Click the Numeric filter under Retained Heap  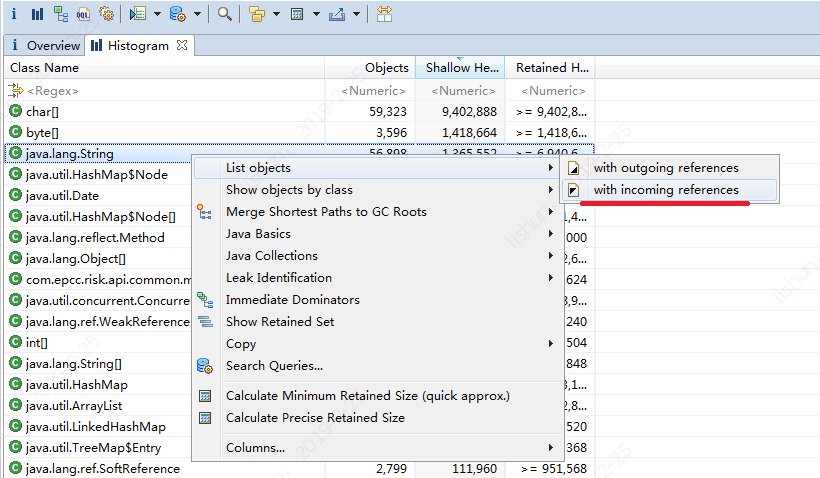(550, 90)
